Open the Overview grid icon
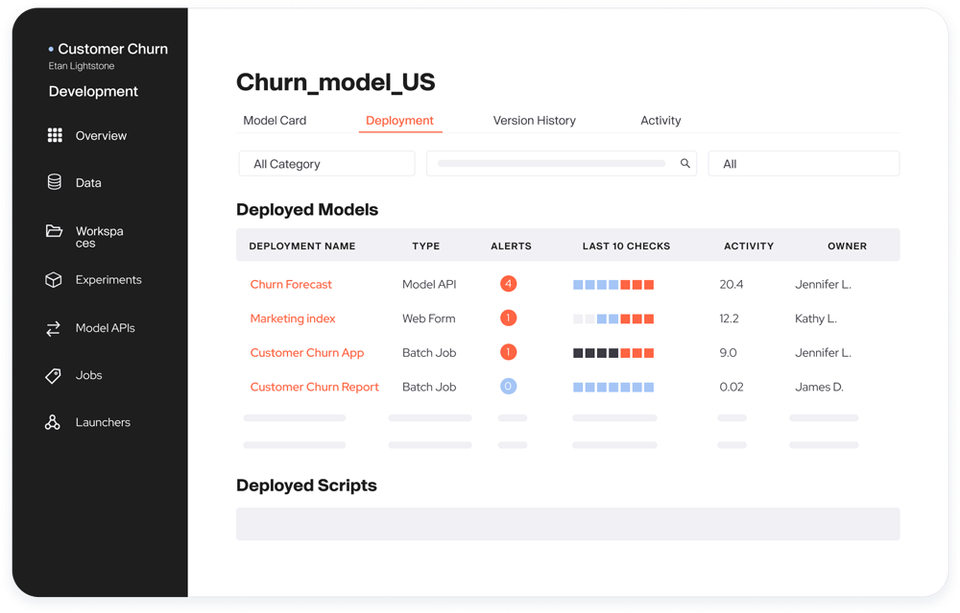Screen dimensions: 960x613 pyautogui.click(x=55, y=135)
